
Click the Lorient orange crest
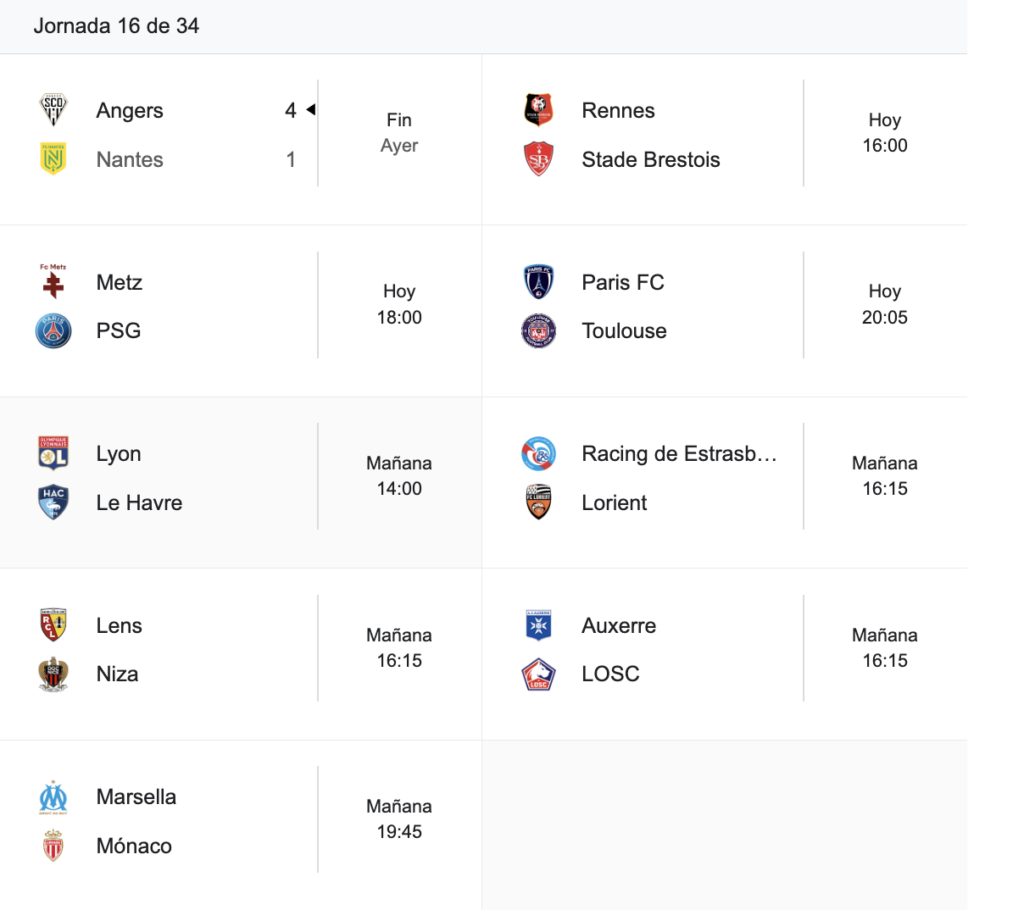coord(539,502)
